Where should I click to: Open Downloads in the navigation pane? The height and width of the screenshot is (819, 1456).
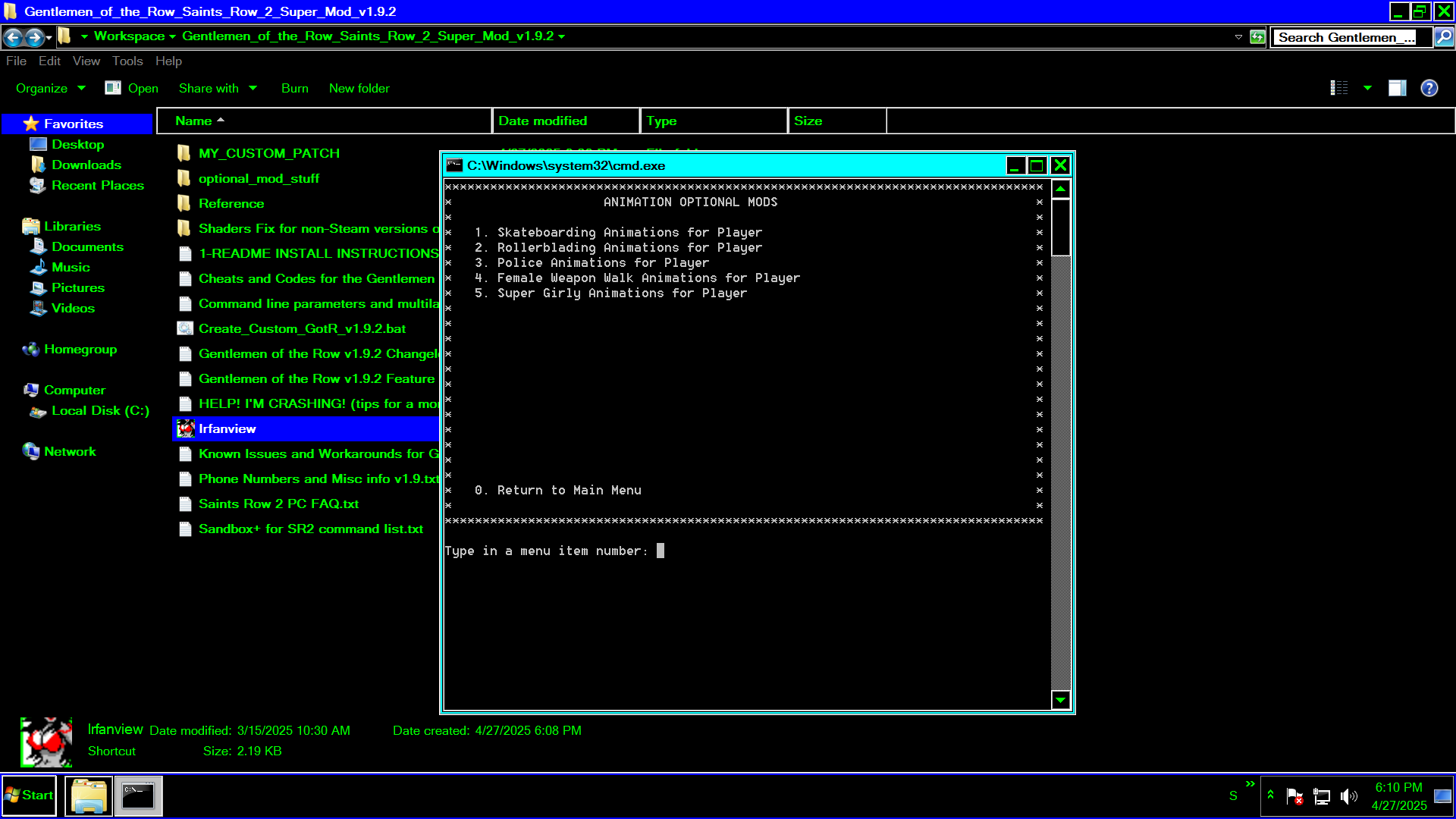[86, 165]
